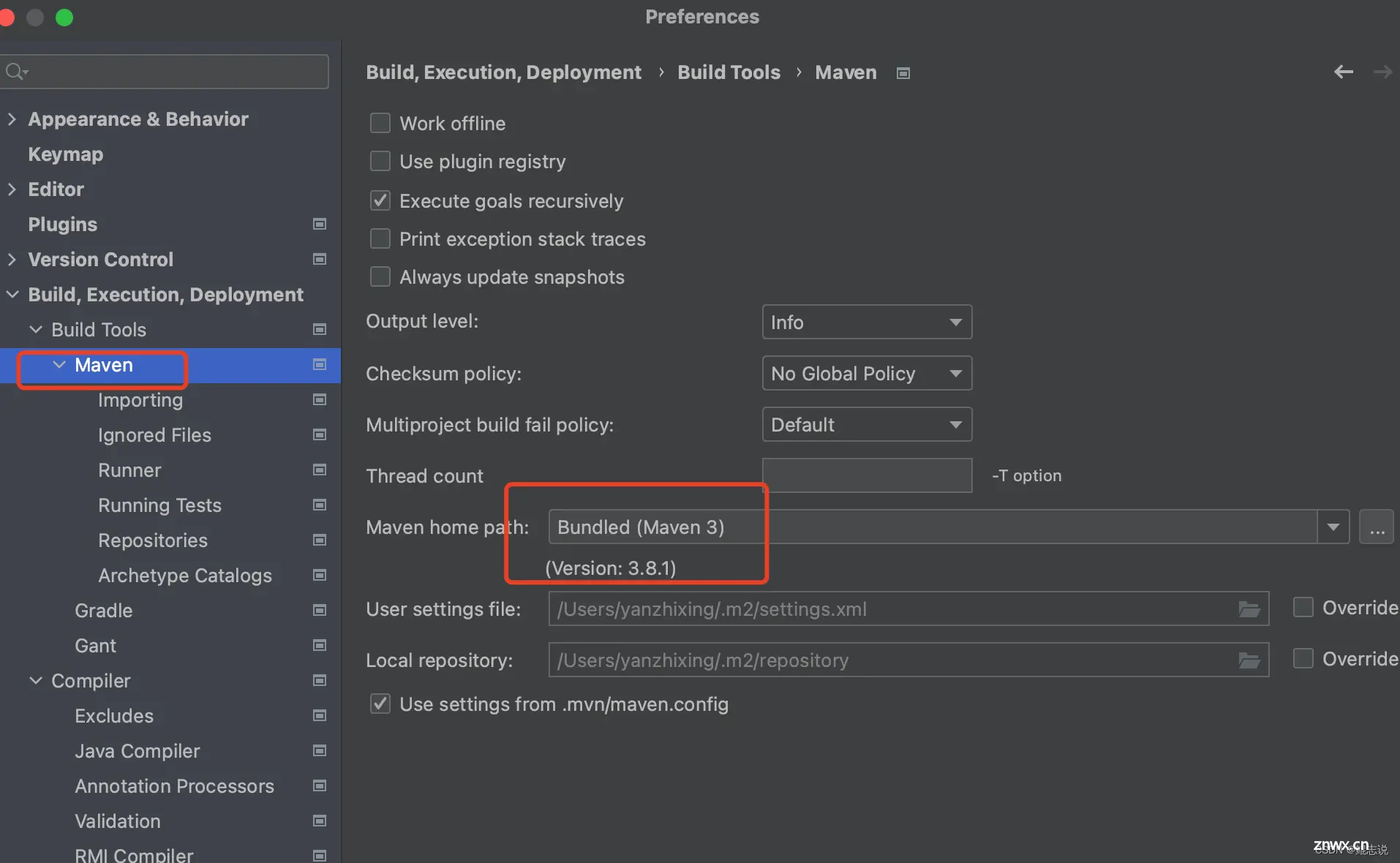1400x863 pixels.
Task: Go back with the left arrow icon
Action: (x=1343, y=72)
